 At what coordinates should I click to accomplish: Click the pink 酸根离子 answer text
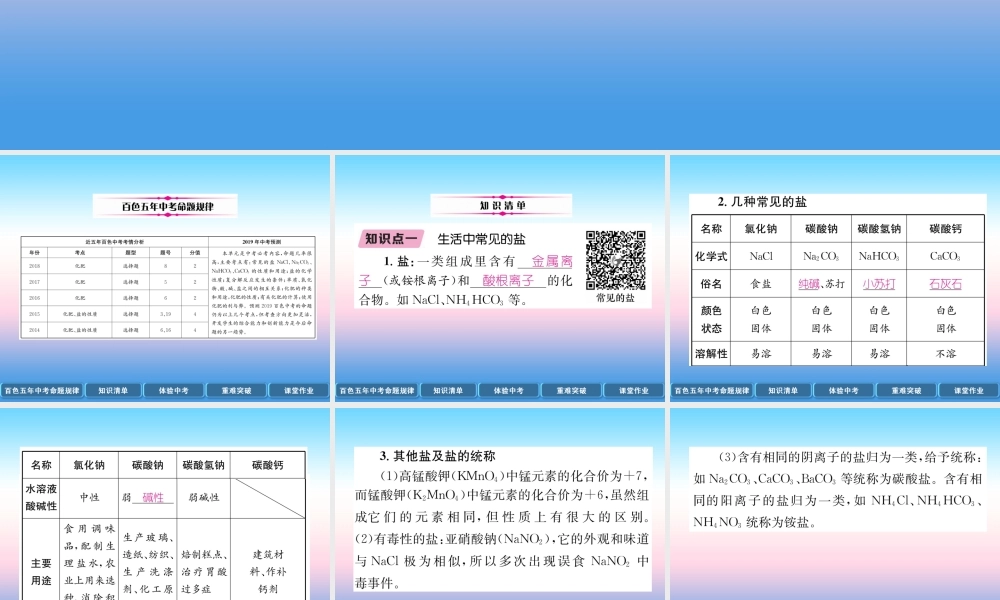click(508, 281)
